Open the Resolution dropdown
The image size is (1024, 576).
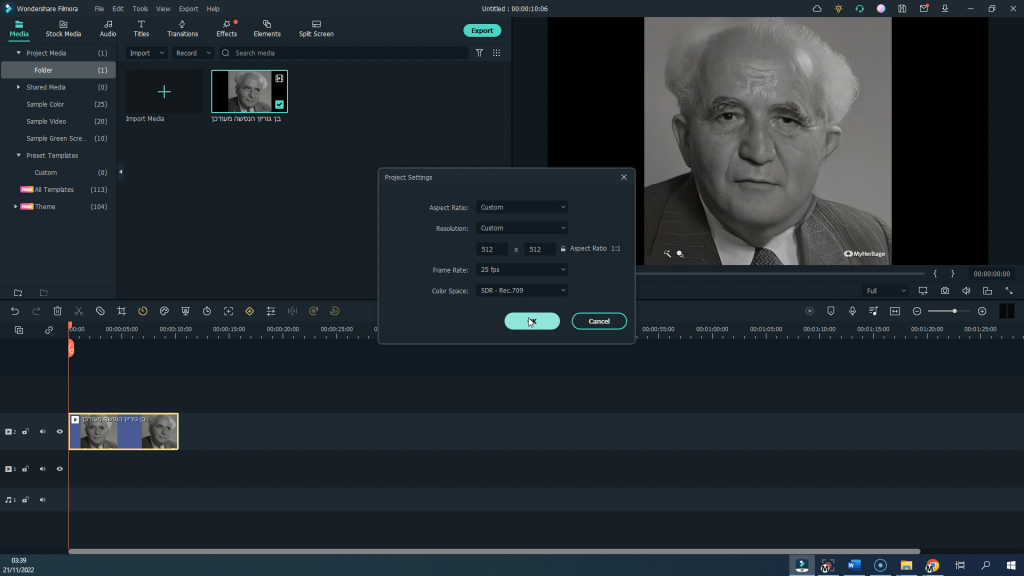pos(522,228)
